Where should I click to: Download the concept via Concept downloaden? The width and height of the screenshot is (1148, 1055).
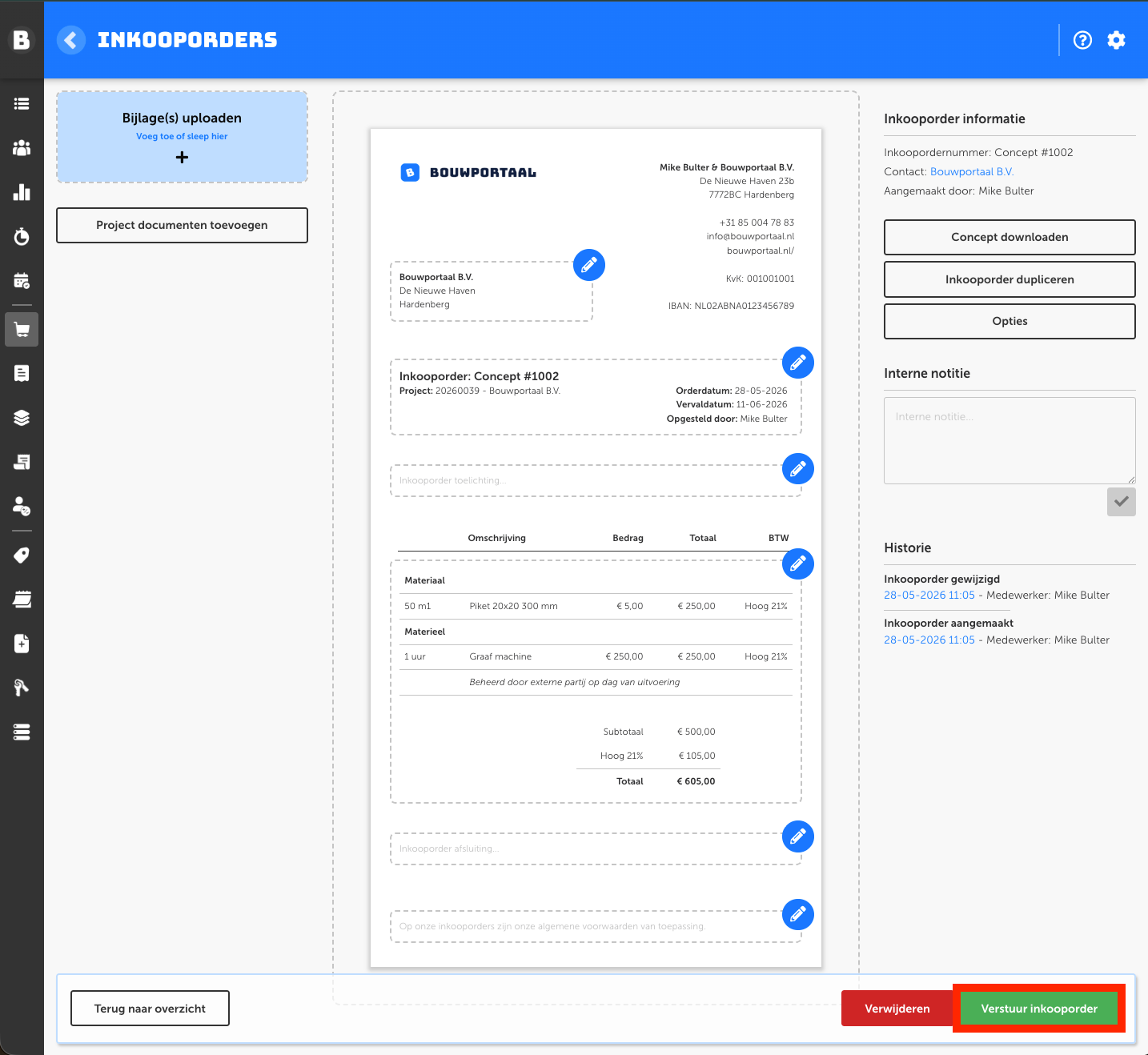click(1010, 237)
